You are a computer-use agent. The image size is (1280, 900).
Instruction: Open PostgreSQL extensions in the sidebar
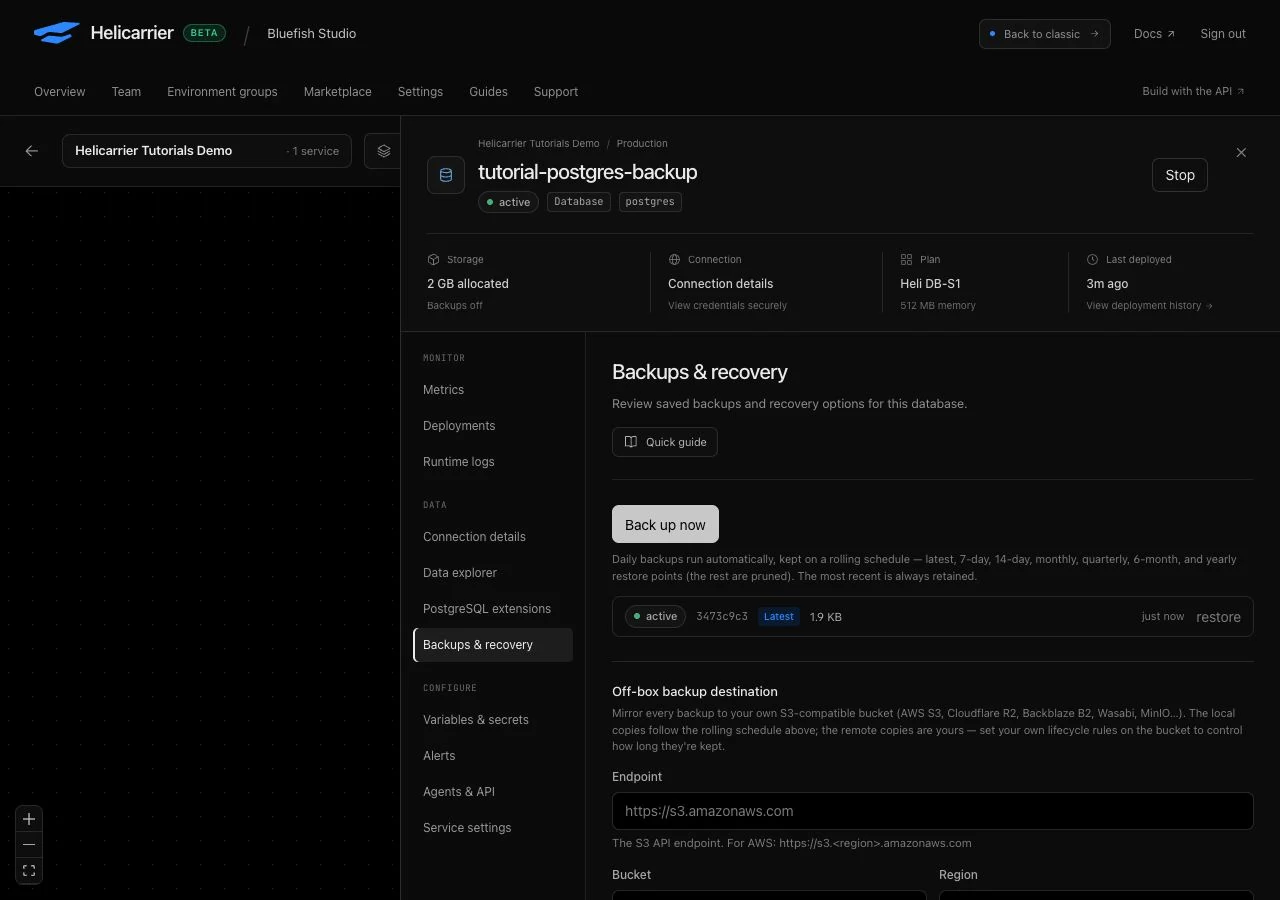[x=493, y=609]
